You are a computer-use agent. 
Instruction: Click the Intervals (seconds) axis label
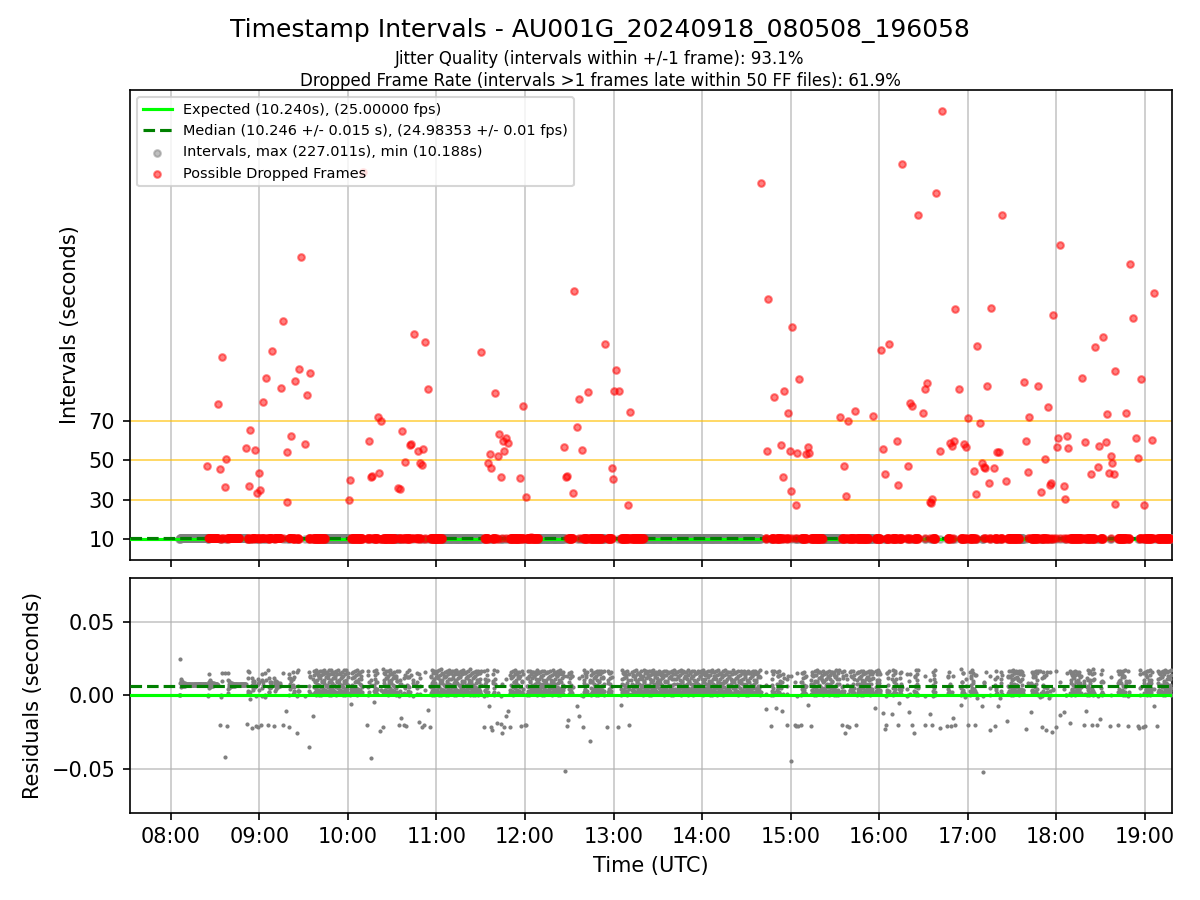tap(68, 325)
